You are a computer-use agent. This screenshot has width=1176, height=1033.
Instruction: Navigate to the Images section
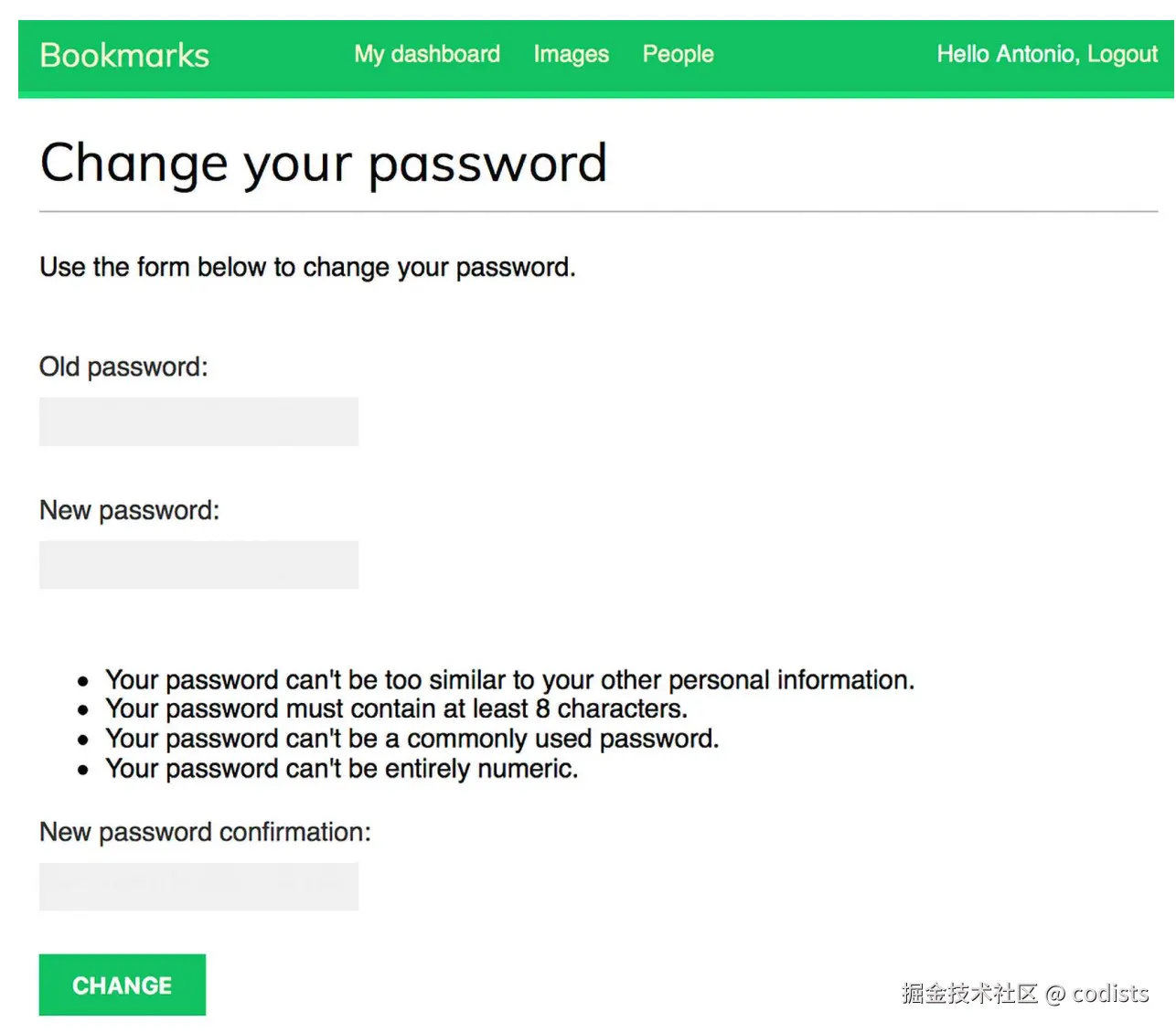[x=571, y=55]
